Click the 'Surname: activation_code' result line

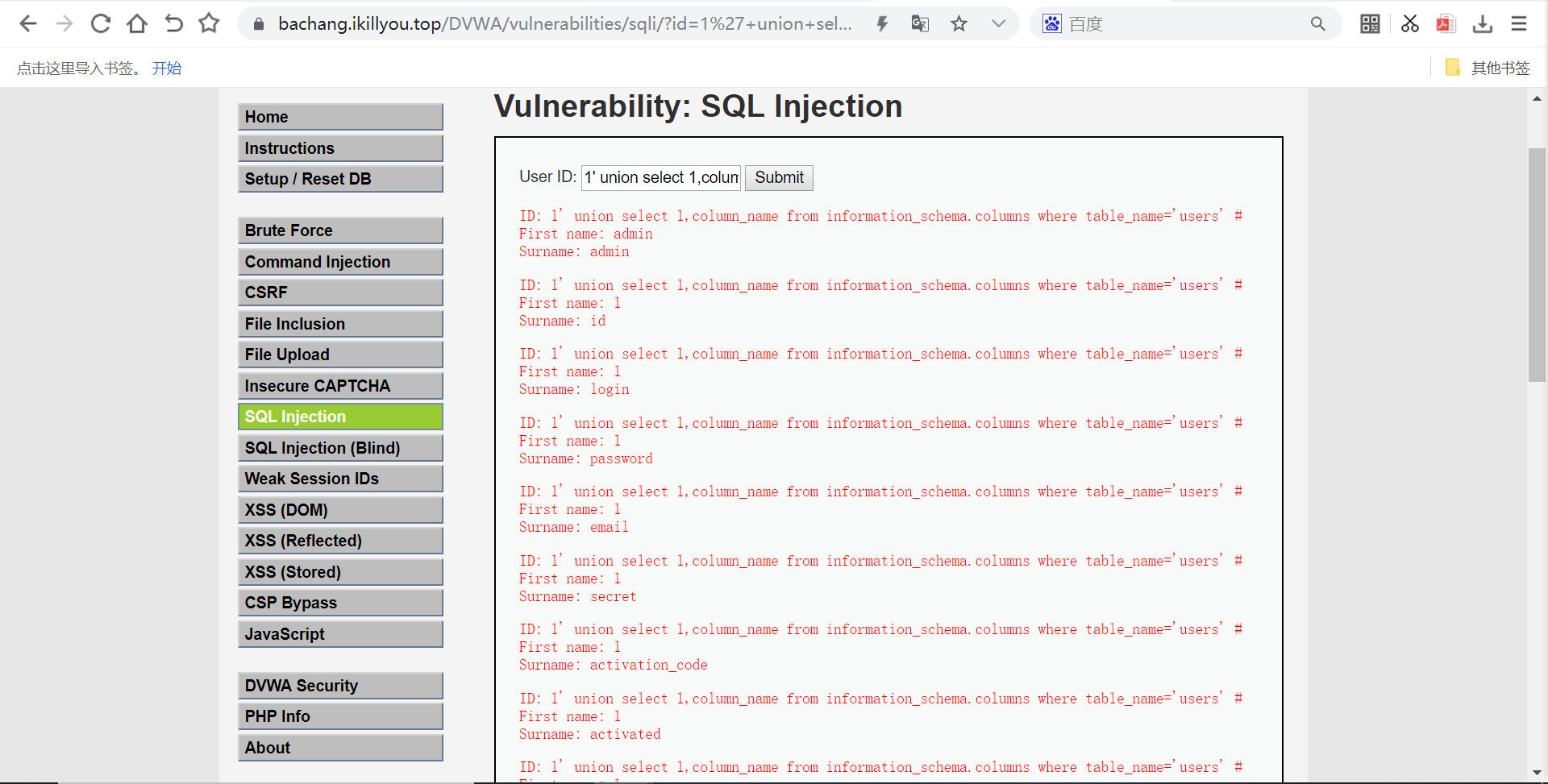[614, 665]
